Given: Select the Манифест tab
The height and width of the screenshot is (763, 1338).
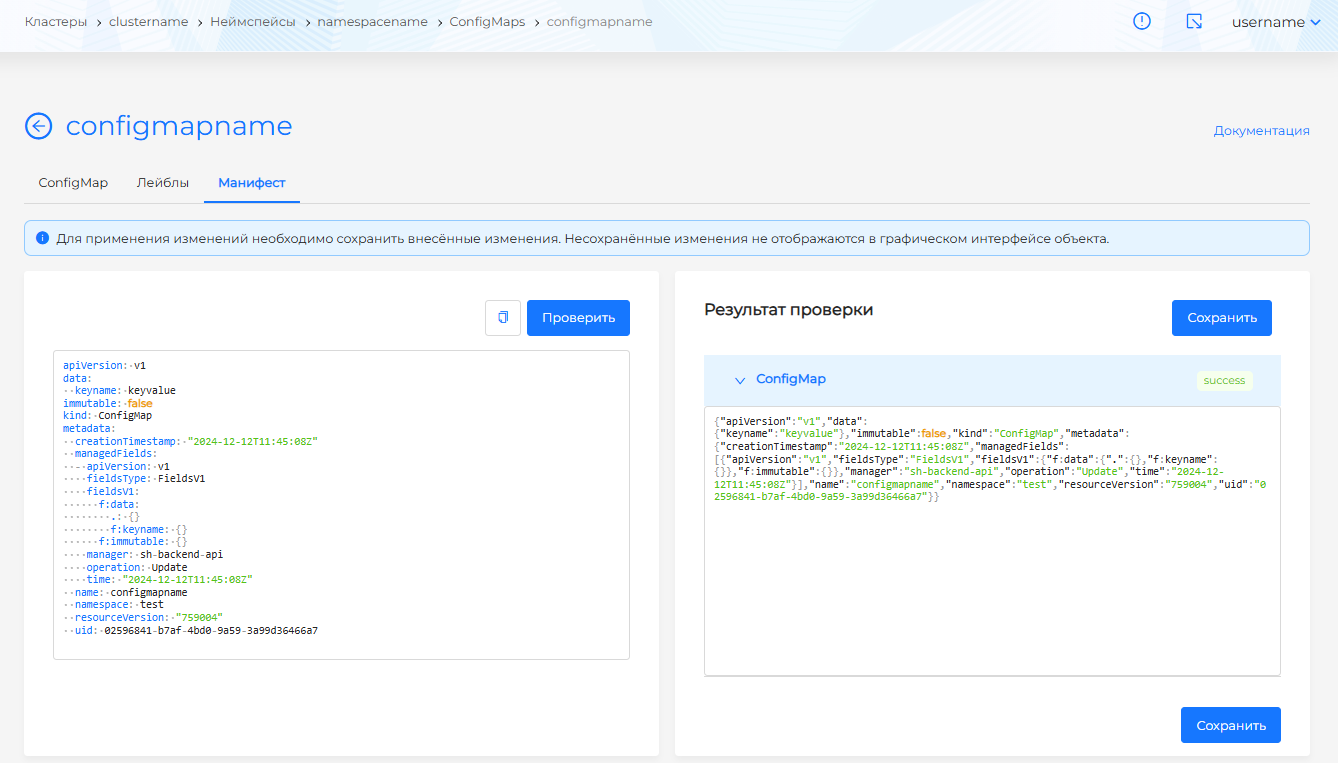Looking at the screenshot, I should 252,183.
